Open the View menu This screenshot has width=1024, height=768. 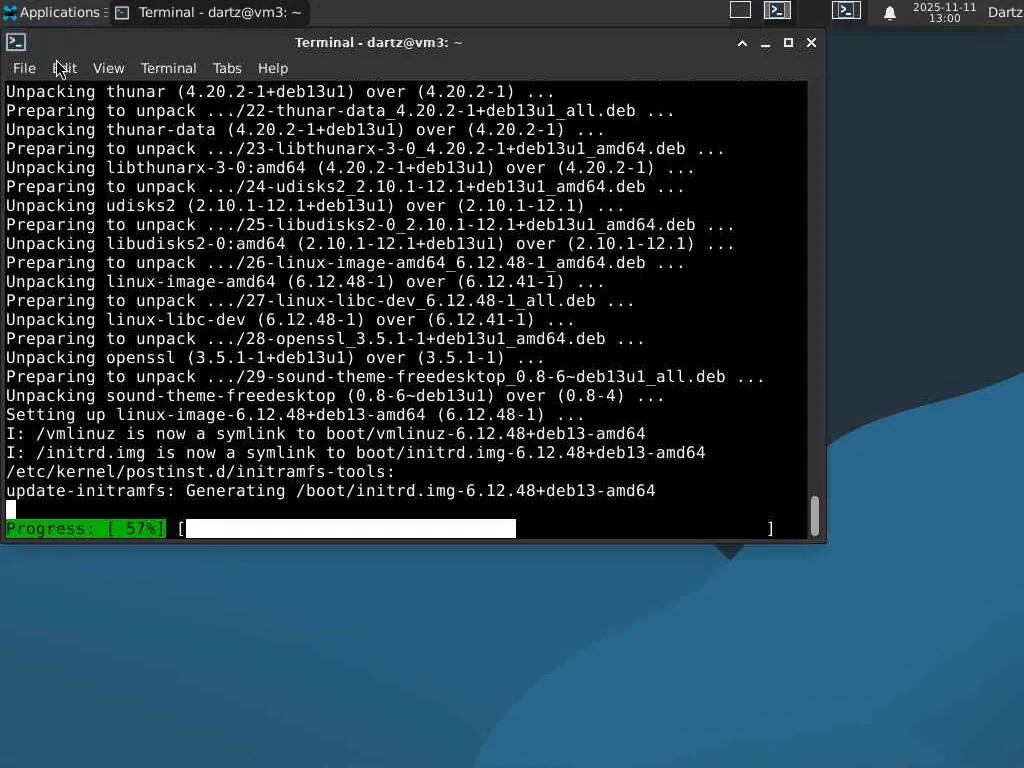pyautogui.click(x=108, y=68)
